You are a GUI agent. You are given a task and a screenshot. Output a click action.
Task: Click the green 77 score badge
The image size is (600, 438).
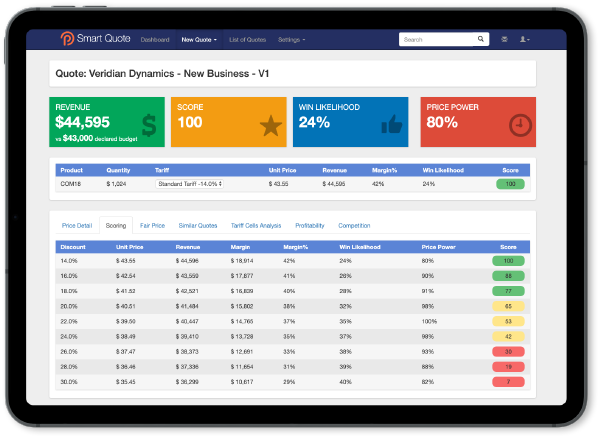pos(508,291)
